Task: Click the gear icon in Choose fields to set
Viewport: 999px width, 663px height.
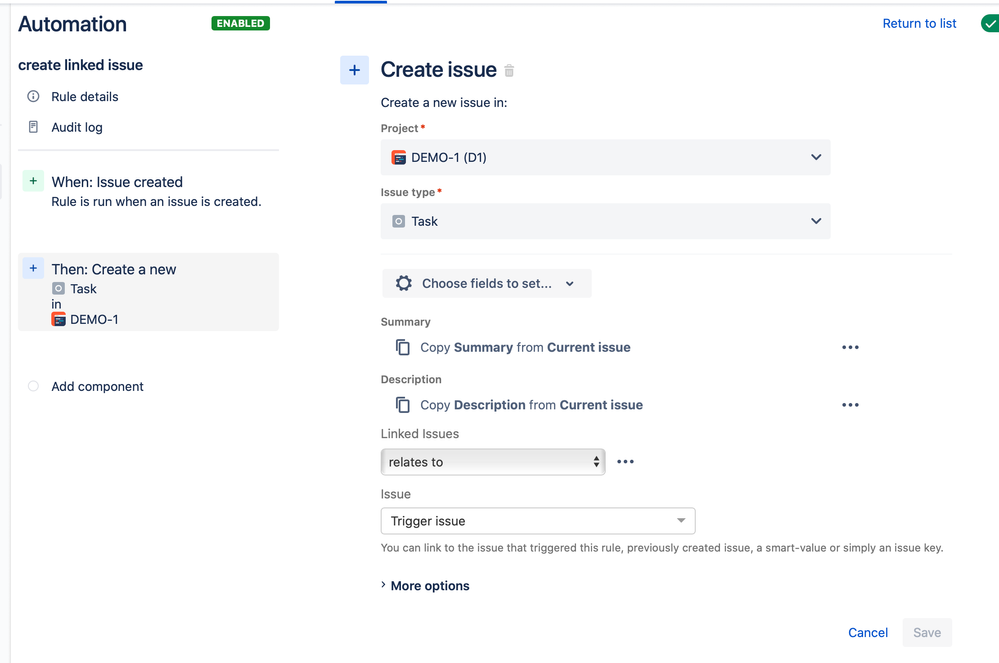Action: click(x=403, y=283)
